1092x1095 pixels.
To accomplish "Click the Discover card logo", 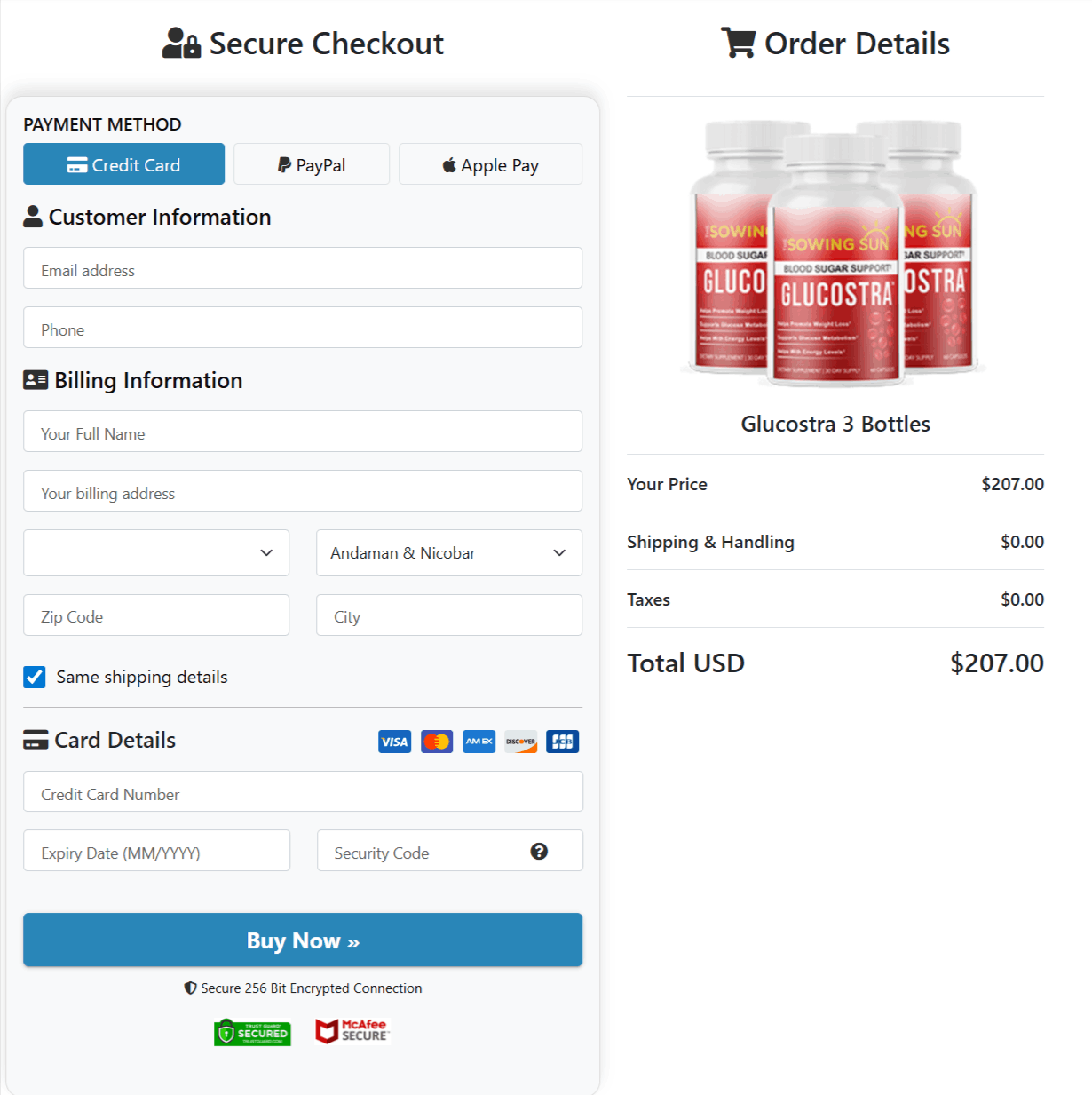I will pyautogui.click(x=521, y=742).
